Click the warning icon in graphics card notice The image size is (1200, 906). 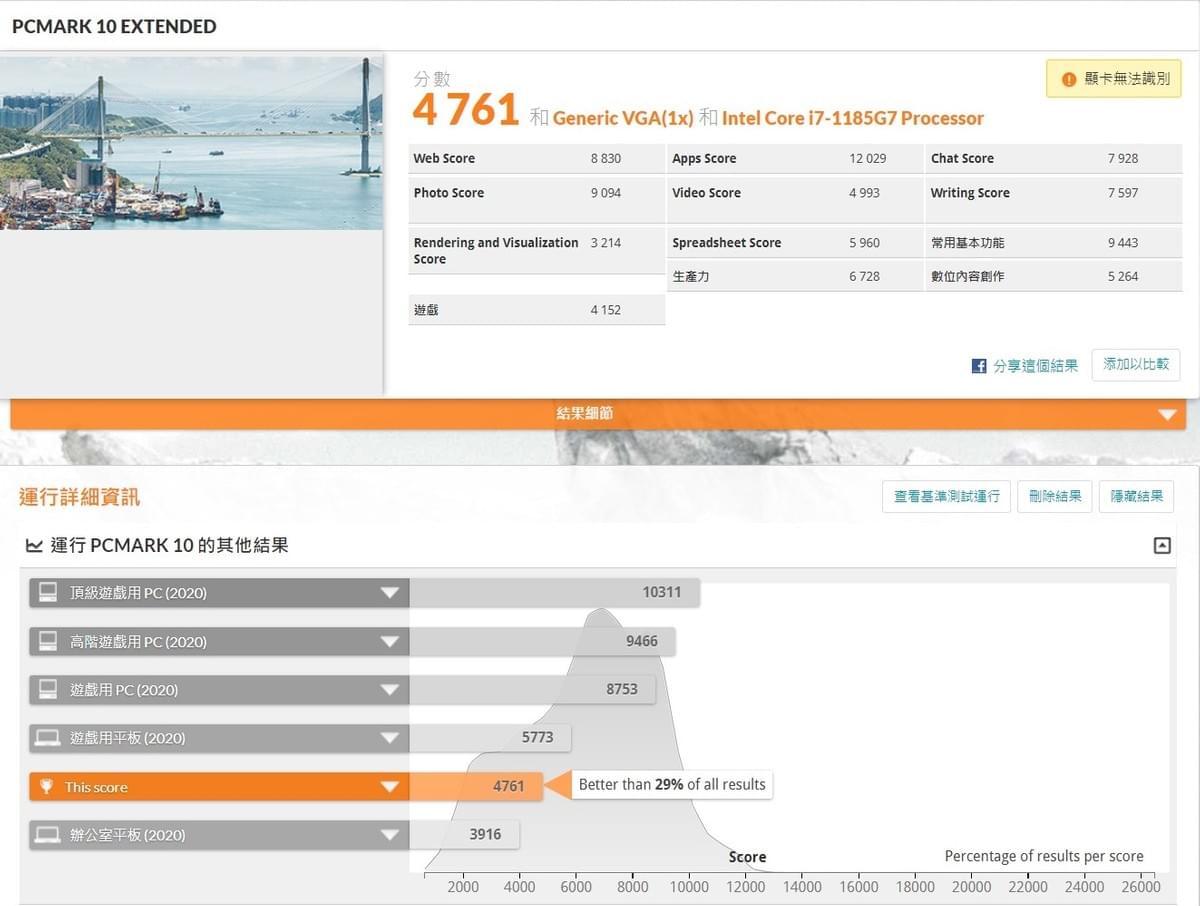click(x=1069, y=79)
